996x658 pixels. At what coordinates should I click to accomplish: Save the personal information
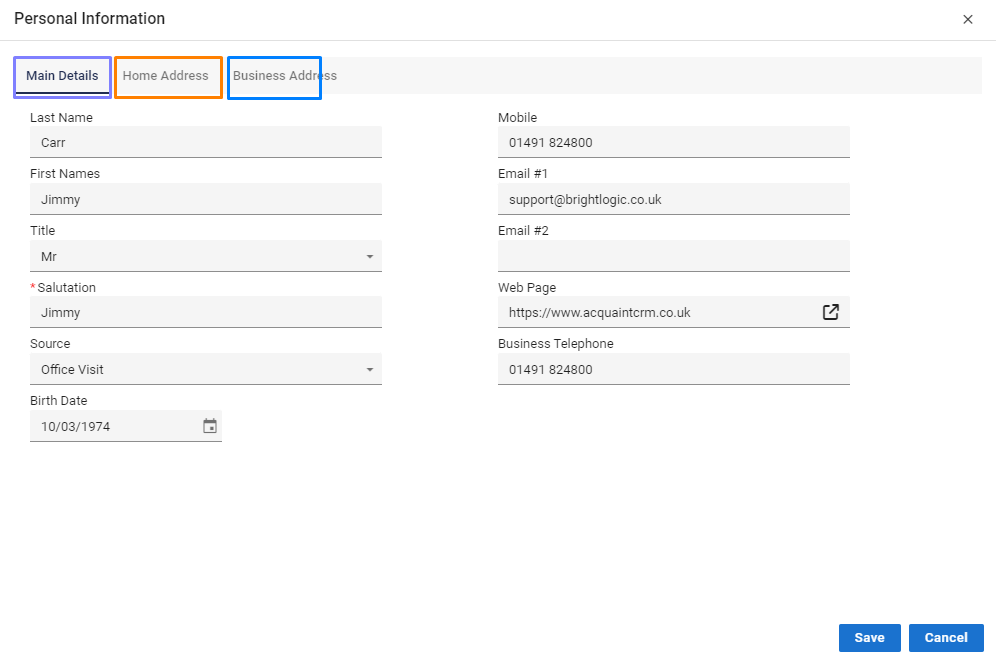tap(870, 638)
